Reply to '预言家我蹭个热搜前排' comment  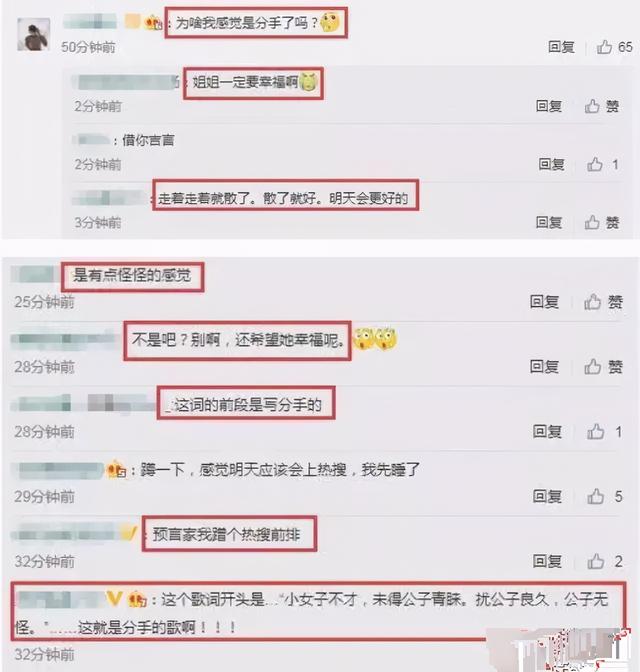(x=547, y=561)
